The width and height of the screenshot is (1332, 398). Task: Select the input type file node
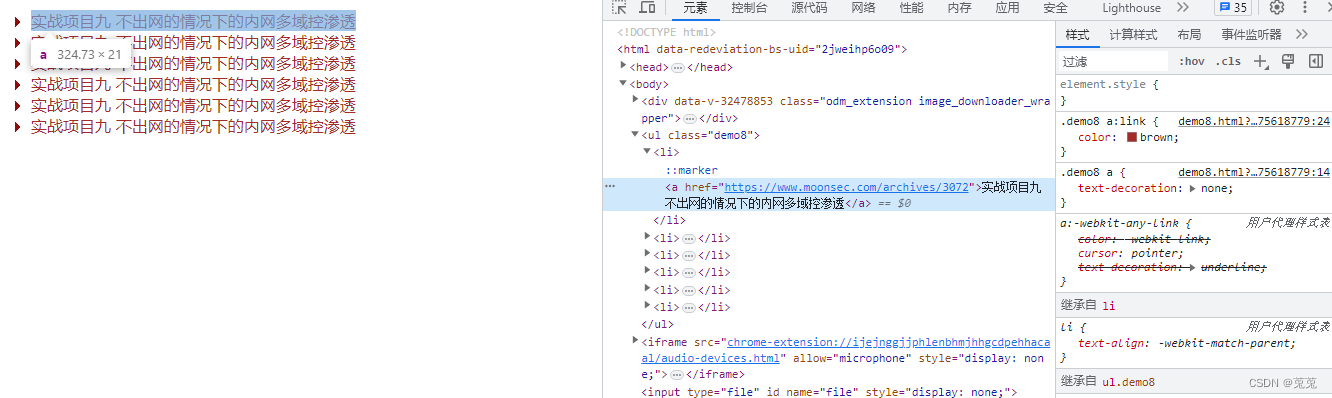tap(829, 392)
